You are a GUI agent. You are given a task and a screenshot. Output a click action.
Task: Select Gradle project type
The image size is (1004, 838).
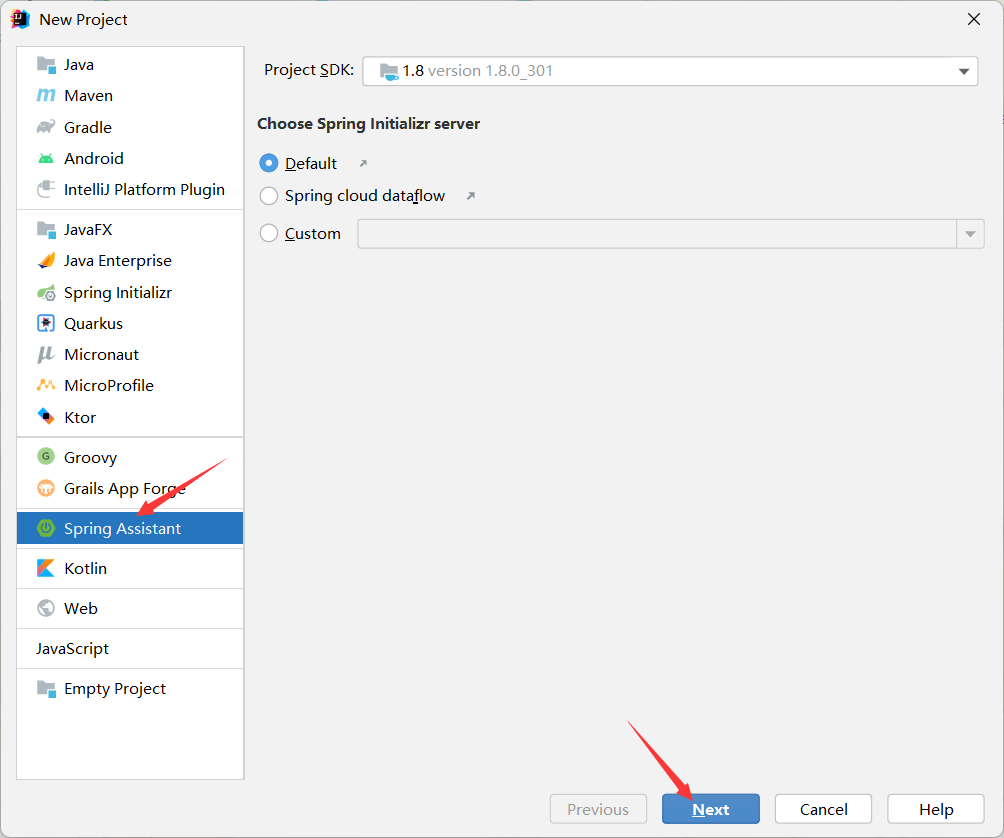(x=130, y=127)
